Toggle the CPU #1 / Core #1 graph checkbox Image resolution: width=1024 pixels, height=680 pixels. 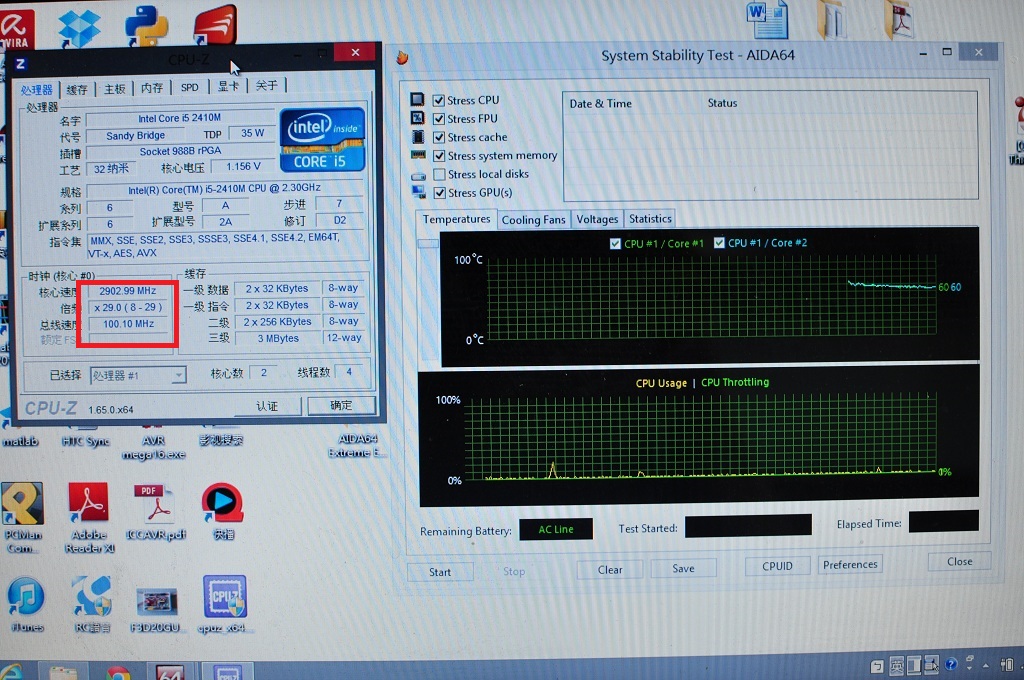(615, 244)
